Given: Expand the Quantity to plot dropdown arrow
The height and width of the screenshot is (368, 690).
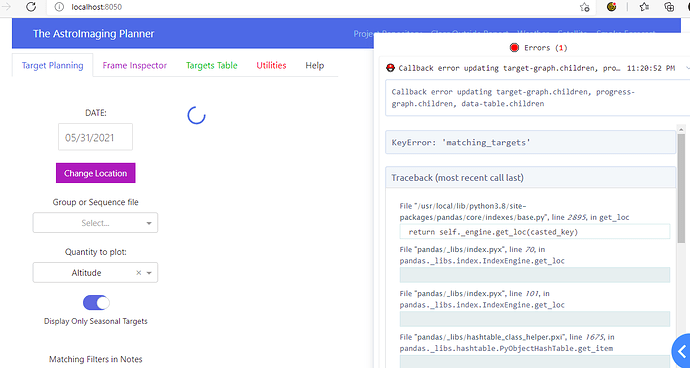Looking at the screenshot, I should 149,273.
